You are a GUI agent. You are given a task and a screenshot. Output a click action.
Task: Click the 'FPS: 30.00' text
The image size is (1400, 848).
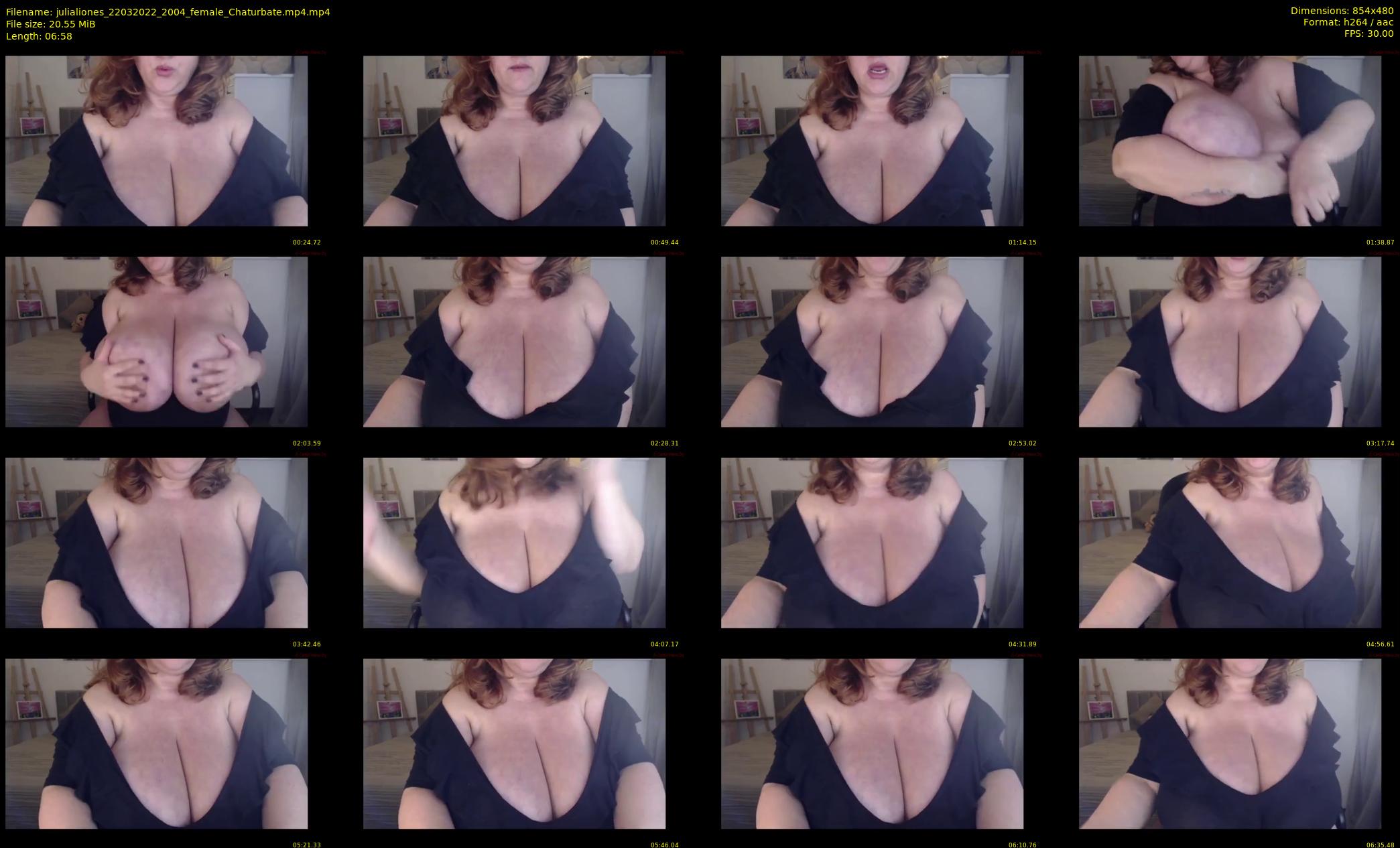pyautogui.click(x=1369, y=33)
